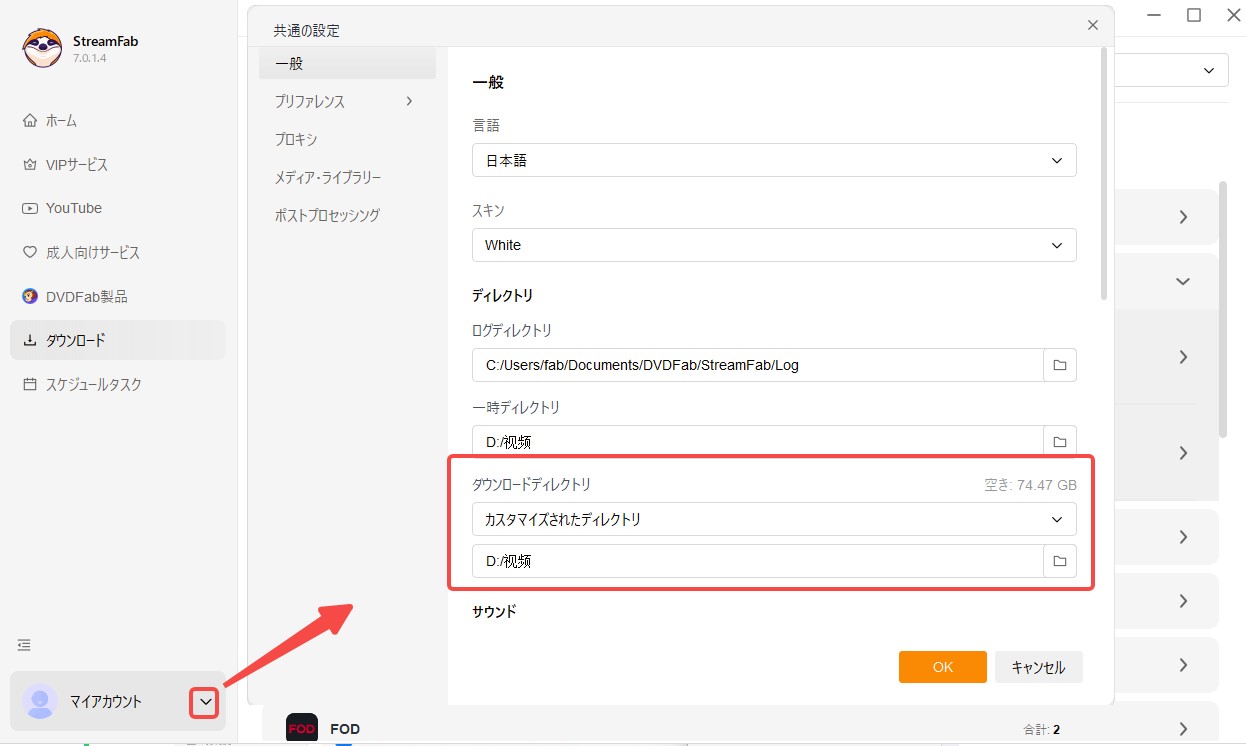Browse folder for 一時ディレクトリ path
The image size is (1246, 746).
[x=1059, y=441]
